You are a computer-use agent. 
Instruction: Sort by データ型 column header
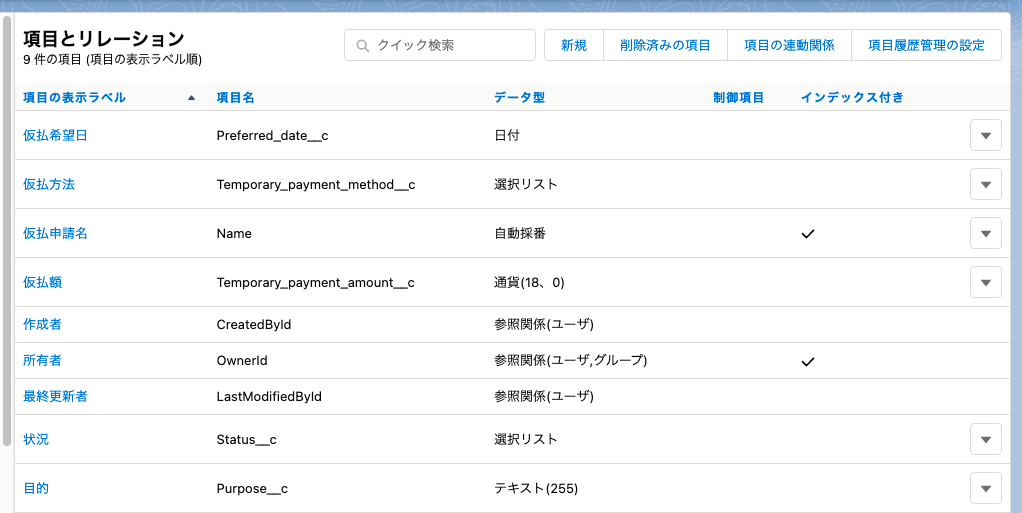tap(519, 98)
